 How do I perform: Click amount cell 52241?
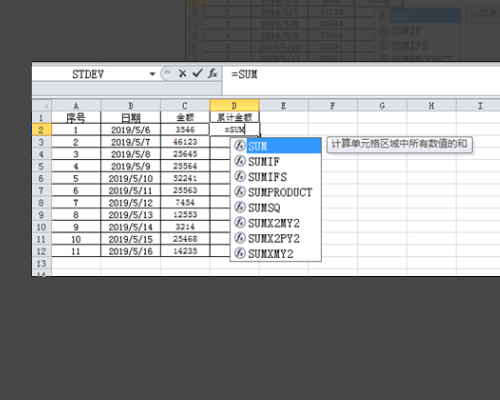(x=185, y=178)
